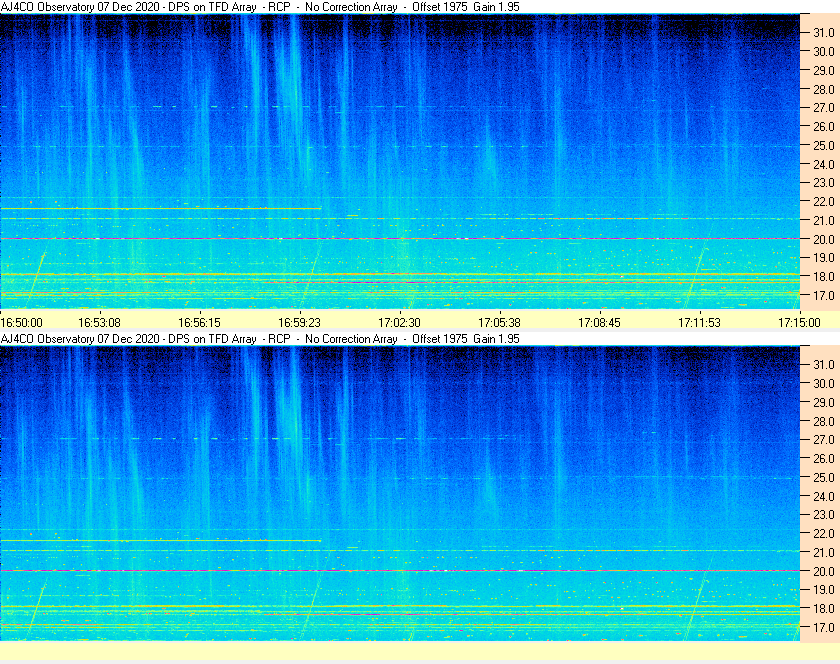Click the 21.0 frequency label in upper spectrogram

[x=824, y=220]
